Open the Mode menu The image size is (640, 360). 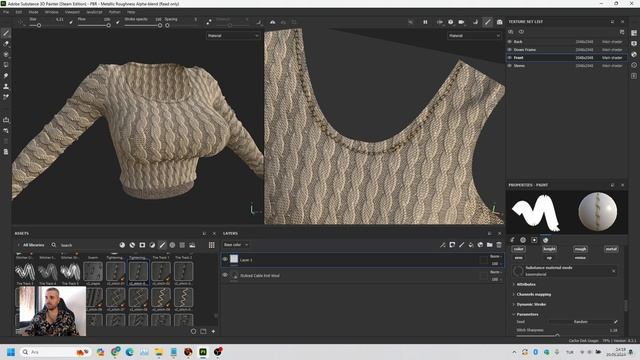point(33,12)
